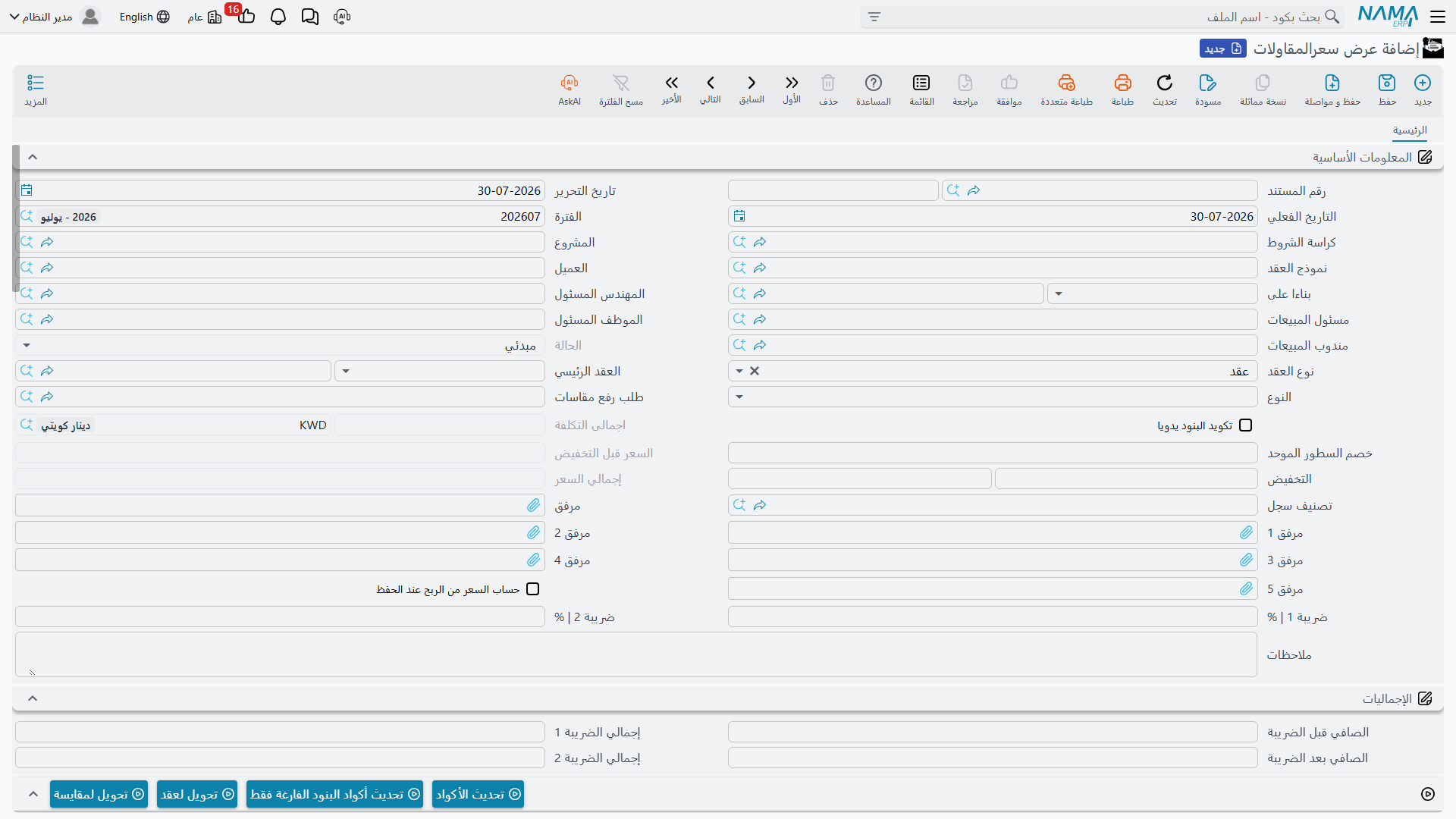Expand the bottom action bar chevron
The image size is (1456, 819).
(x=33, y=794)
